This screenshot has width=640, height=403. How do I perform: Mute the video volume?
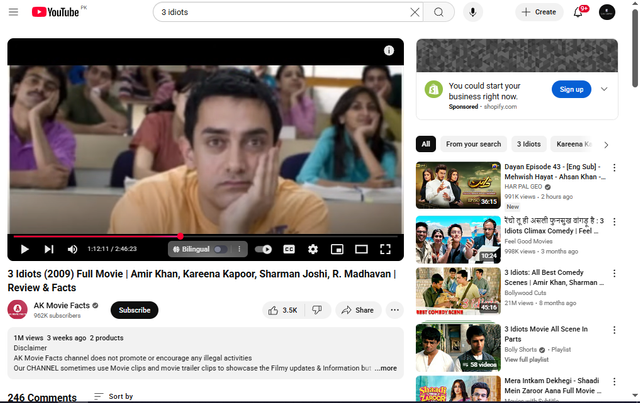click(x=72, y=249)
